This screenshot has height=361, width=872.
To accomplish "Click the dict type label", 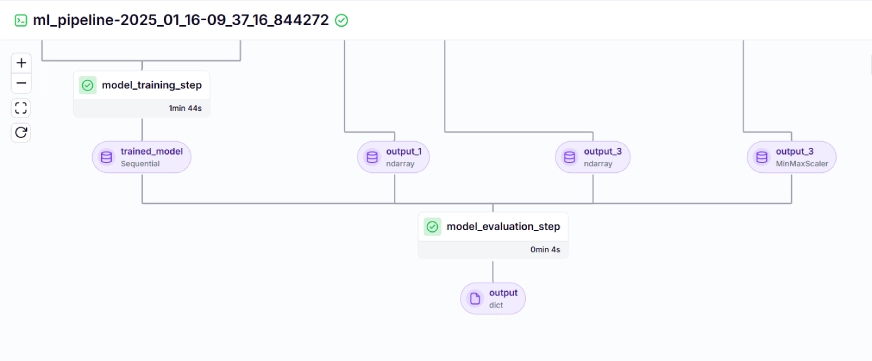I will 496,305.
